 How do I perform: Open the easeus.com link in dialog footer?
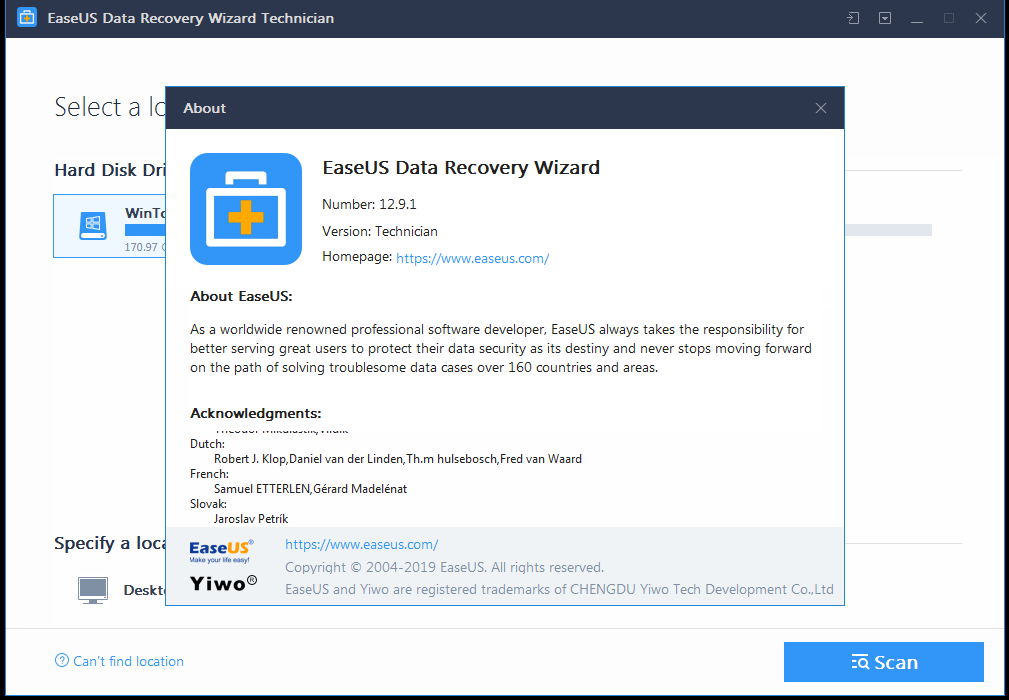point(362,544)
